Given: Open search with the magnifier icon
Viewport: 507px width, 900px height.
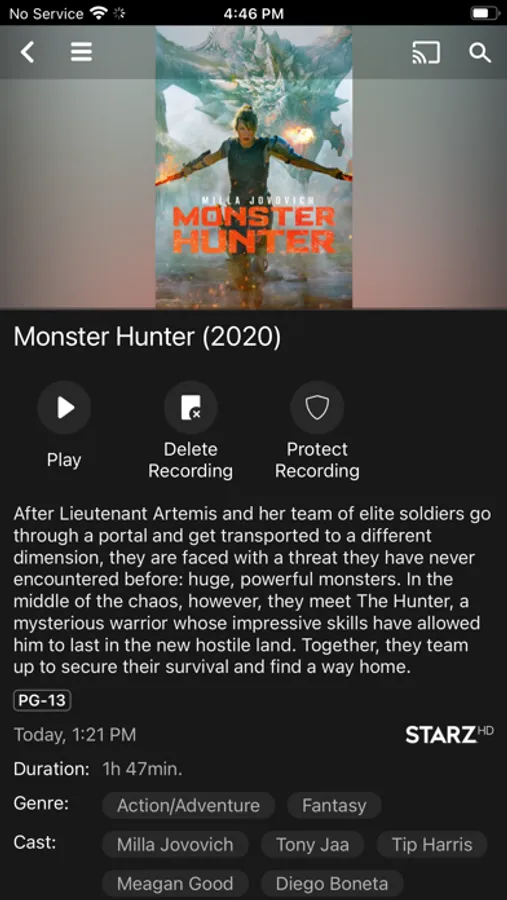Looking at the screenshot, I should point(479,52).
